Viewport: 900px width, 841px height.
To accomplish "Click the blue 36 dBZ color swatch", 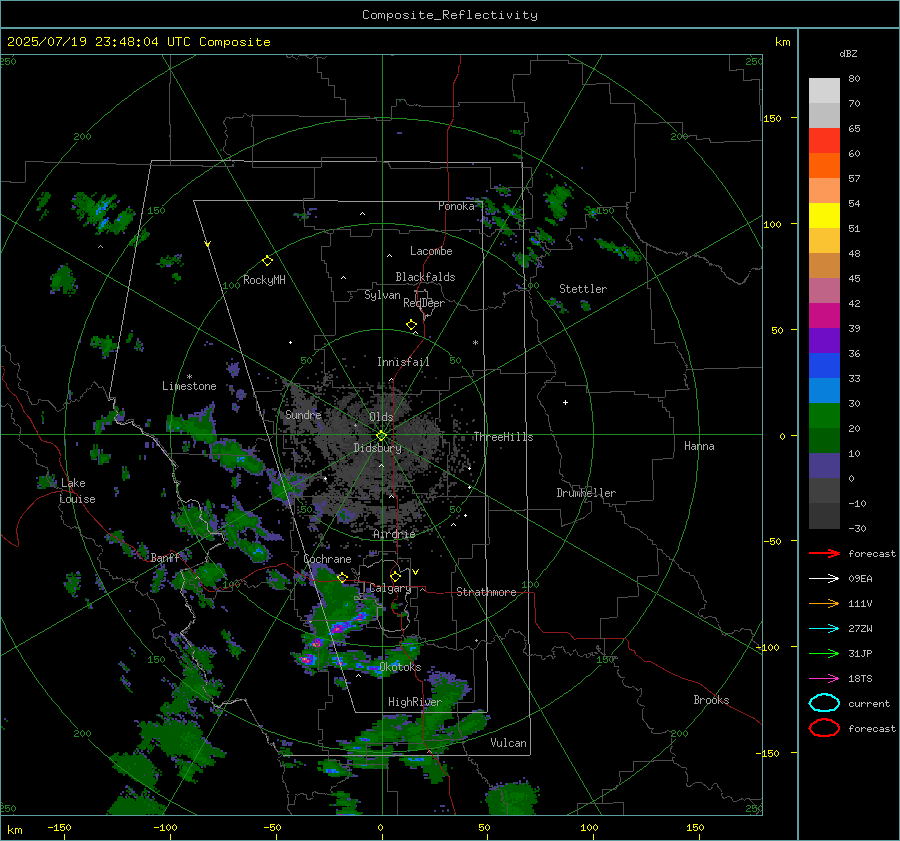I will (x=824, y=366).
